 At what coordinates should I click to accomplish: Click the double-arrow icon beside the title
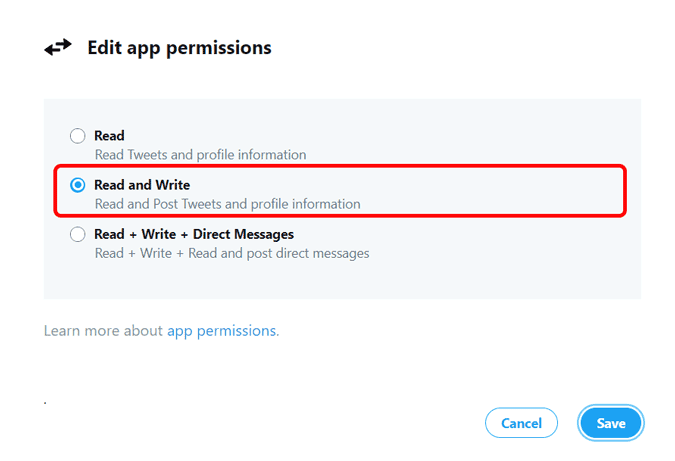58,47
